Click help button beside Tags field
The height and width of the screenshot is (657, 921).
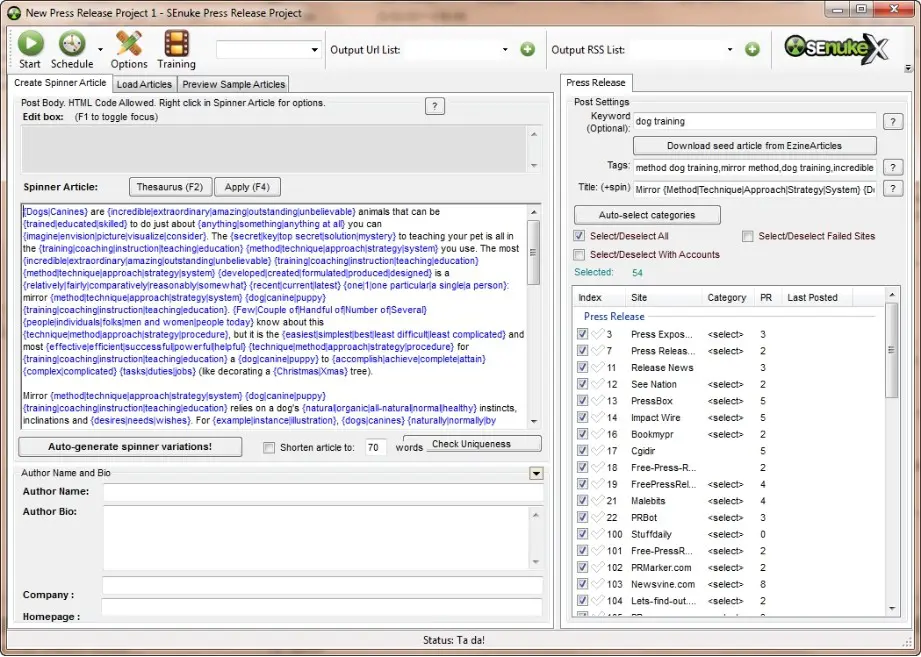pyautogui.click(x=893, y=167)
